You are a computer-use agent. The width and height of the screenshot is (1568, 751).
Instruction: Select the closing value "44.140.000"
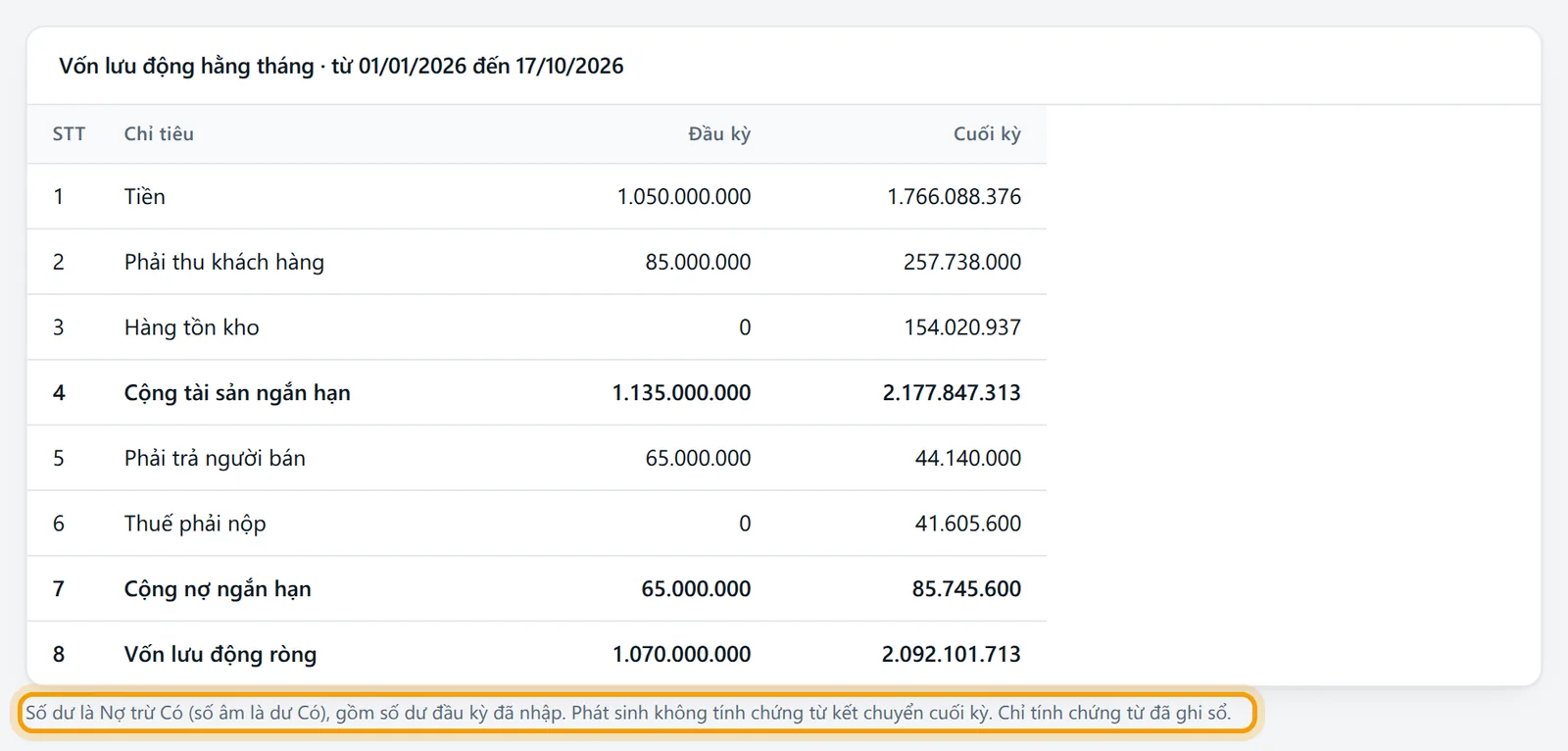pyautogui.click(x=968, y=459)
